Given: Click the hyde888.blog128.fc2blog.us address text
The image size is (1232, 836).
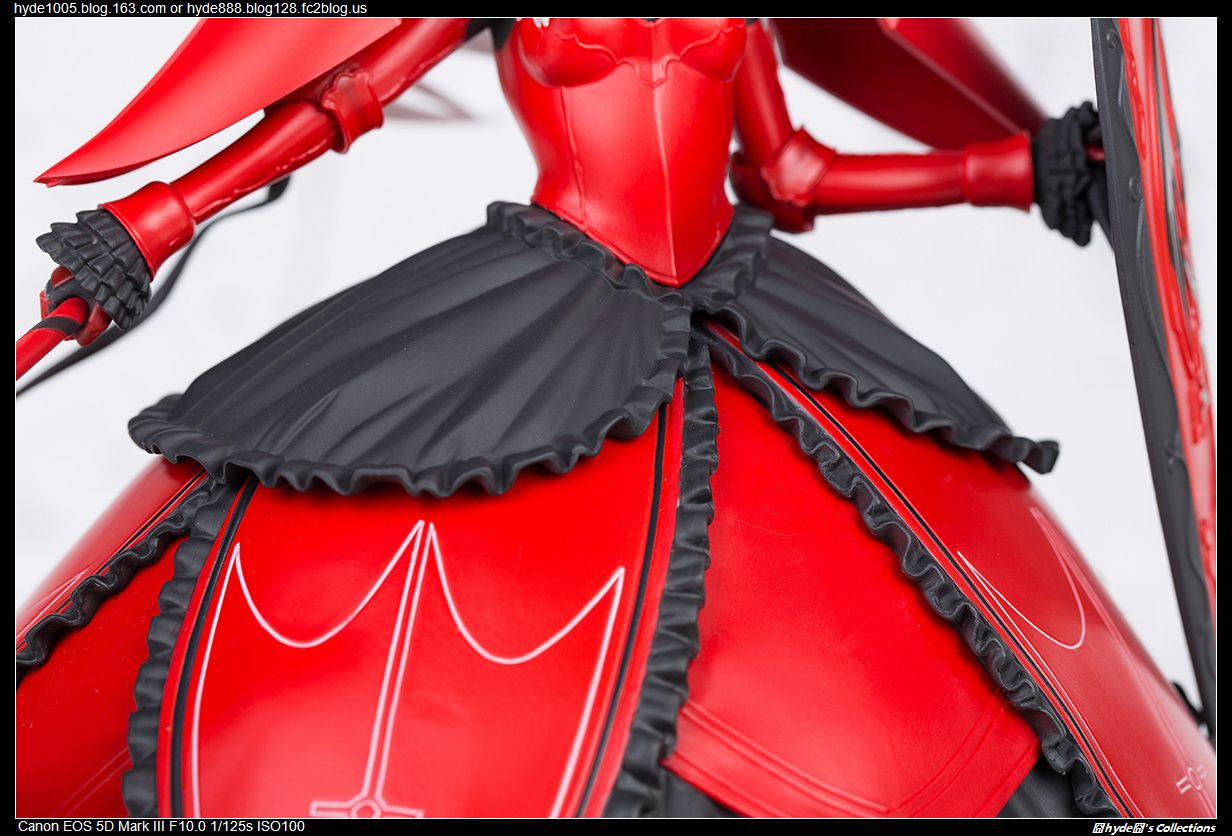Looking at the screenshot, I should click(x=277, y=8).
